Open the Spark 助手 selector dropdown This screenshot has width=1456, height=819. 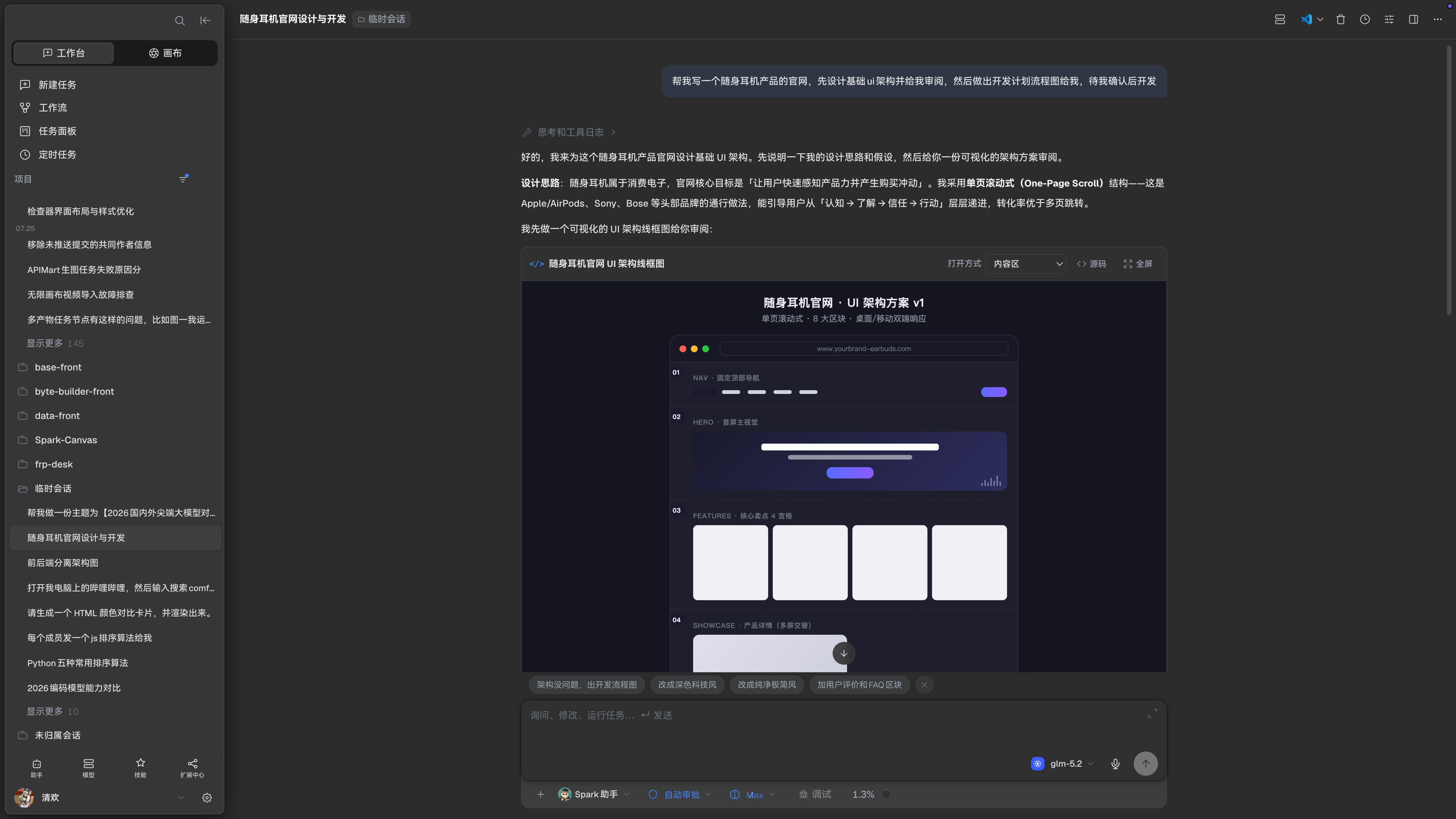593,794
